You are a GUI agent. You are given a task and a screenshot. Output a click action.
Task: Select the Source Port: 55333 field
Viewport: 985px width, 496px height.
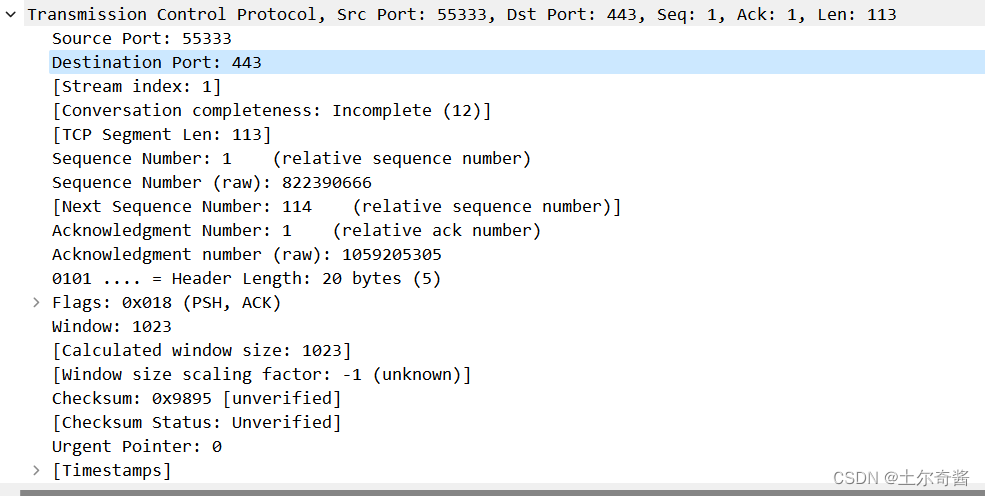(141, 38)
